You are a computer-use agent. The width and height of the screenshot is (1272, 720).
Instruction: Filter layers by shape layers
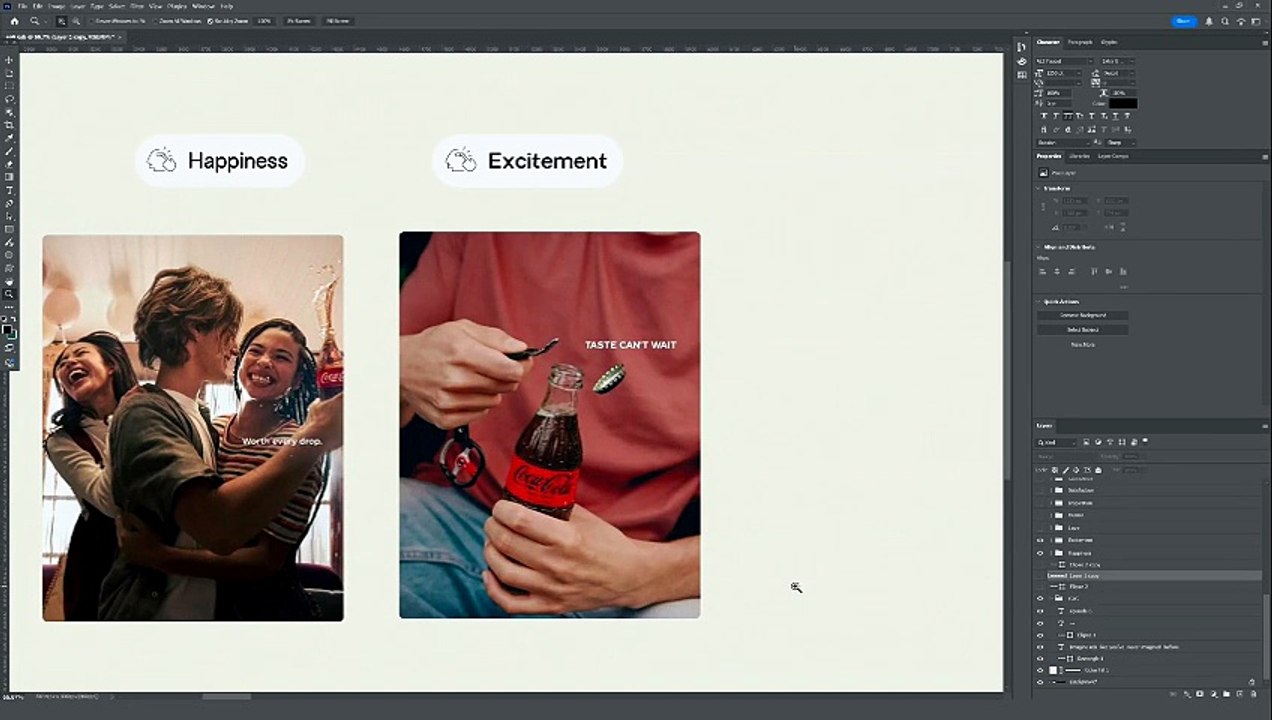pyautogui.click(x=1122, y=442)
